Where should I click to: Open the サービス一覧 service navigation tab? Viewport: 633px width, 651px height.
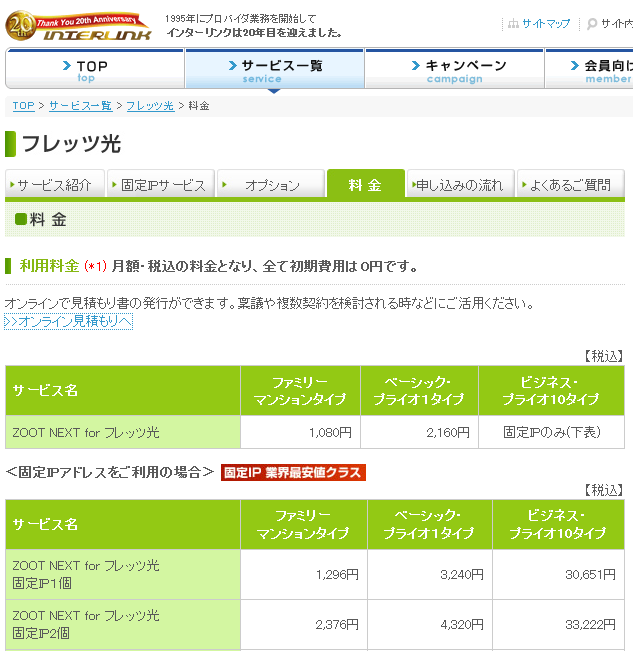(274, 69)
